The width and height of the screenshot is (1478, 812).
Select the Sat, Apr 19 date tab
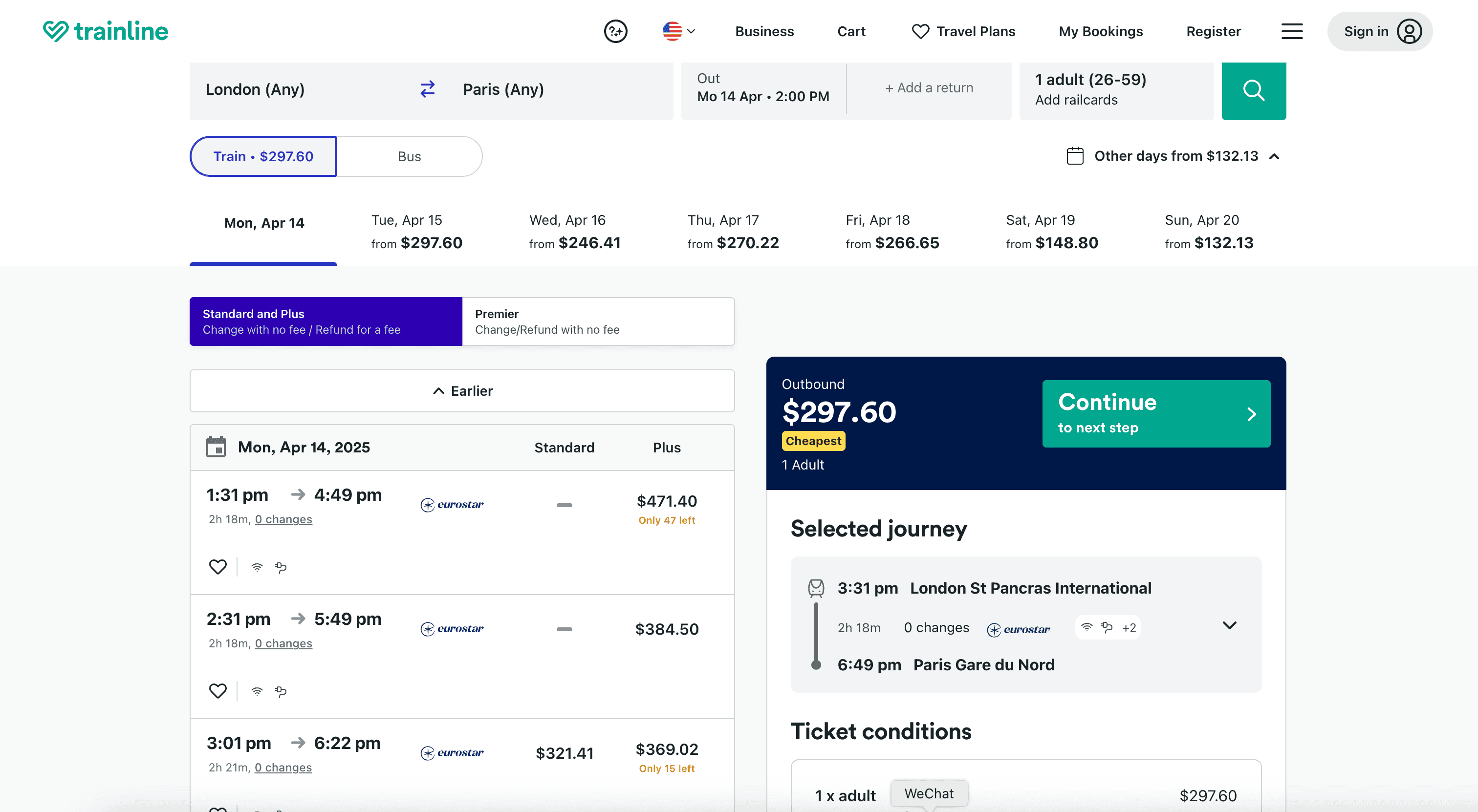(1051, 232)
